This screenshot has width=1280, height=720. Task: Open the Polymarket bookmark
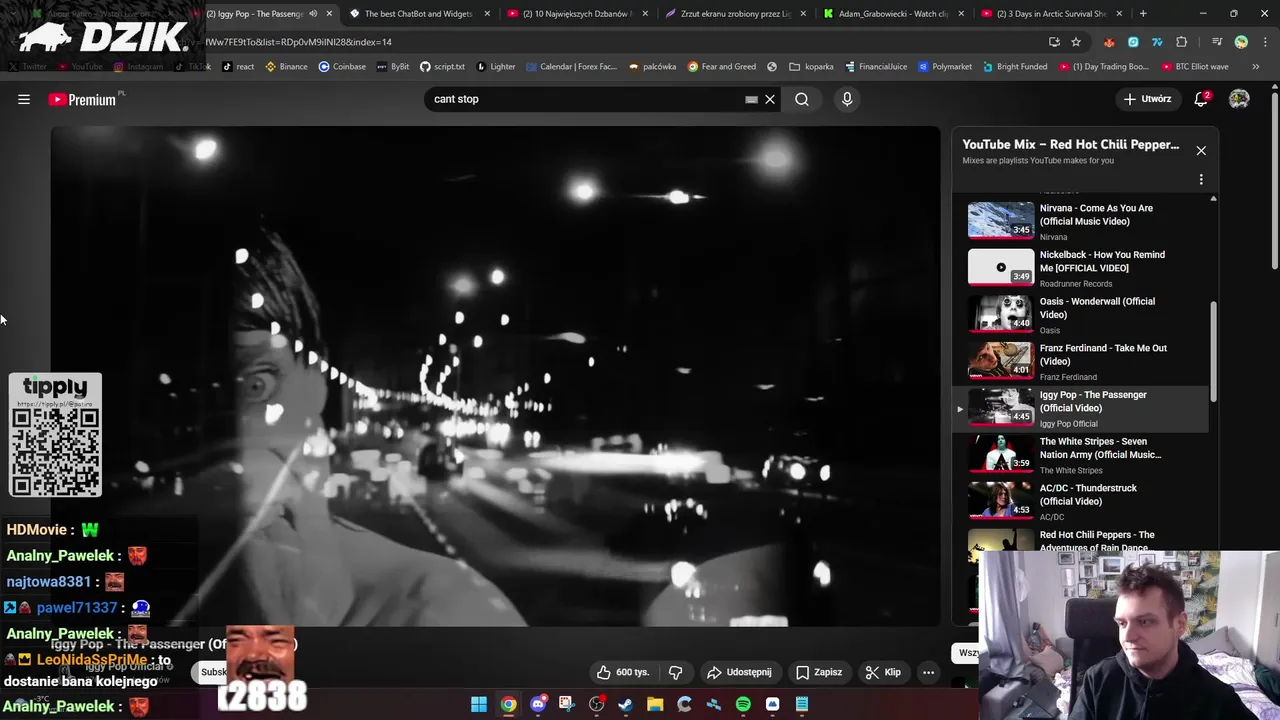point(944,66)
